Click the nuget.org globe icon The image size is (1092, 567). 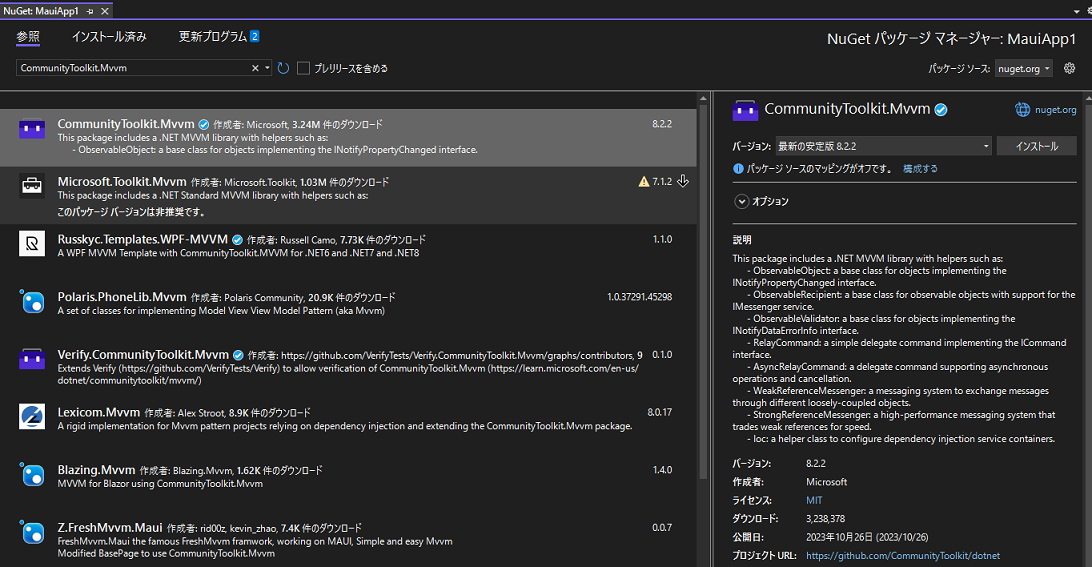(1022, 109)
